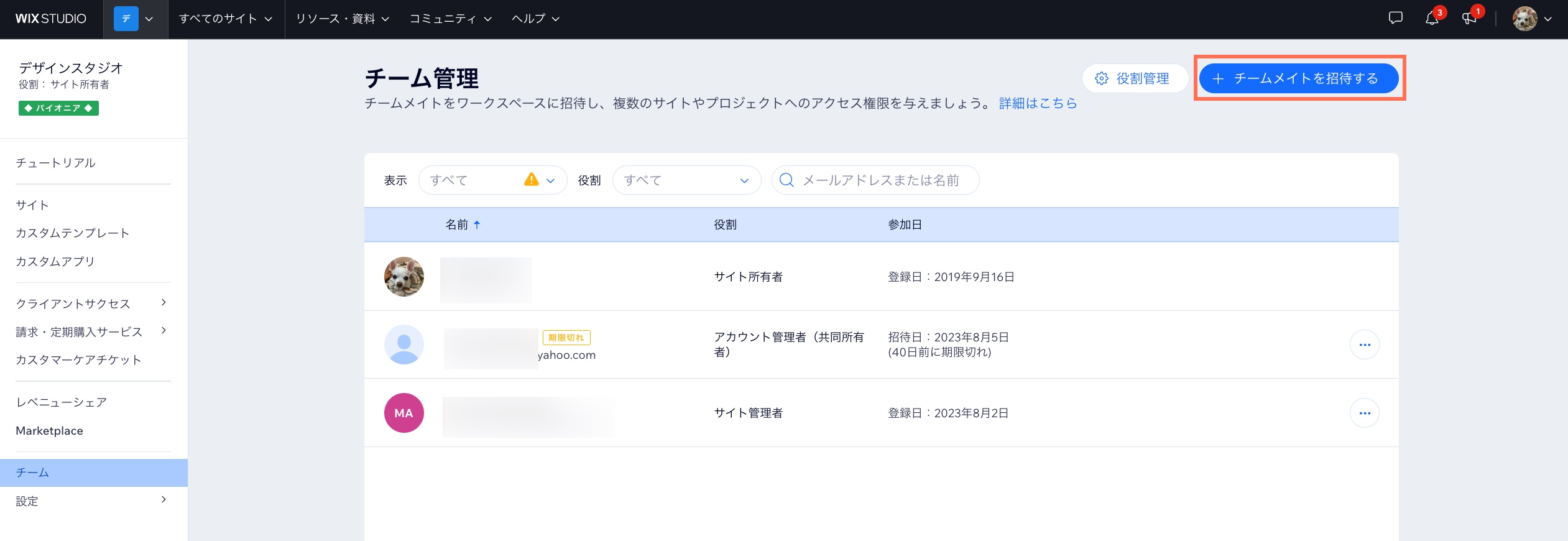Open the リソース・資料 menu
The width and height of the screenshot is (1568, 541).
[343, 19]
